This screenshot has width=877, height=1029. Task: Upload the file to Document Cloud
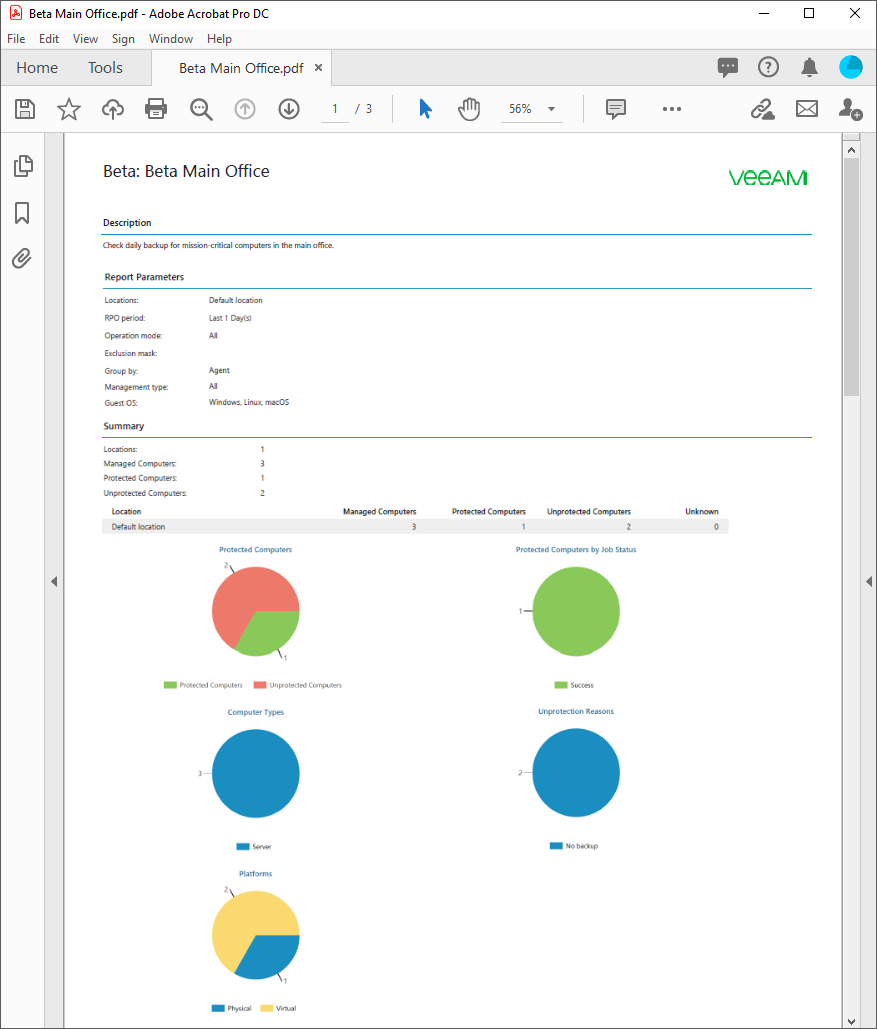tap(112, 109)
